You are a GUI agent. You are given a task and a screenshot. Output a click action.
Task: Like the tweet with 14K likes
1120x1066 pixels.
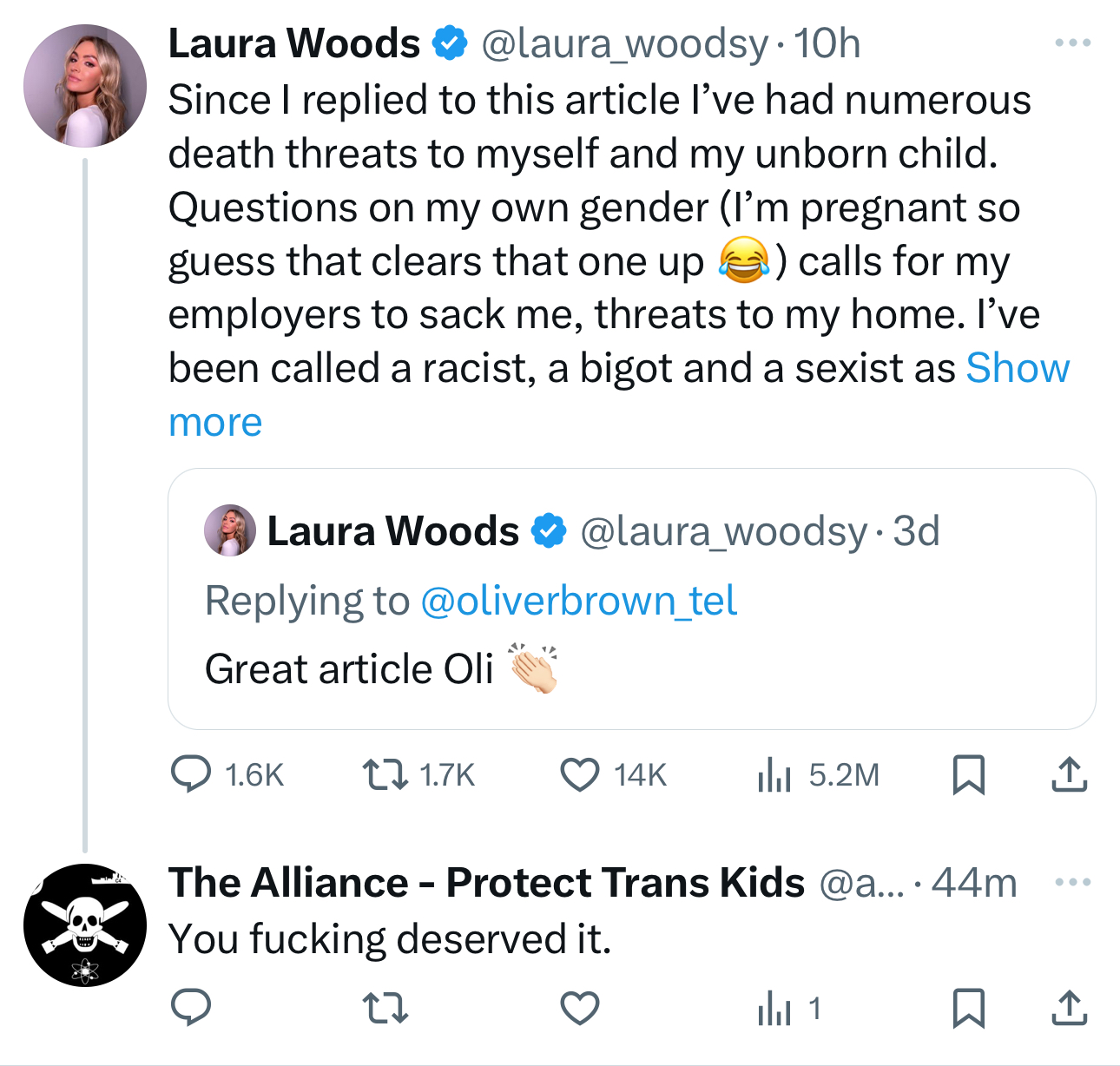pos(579,774)
